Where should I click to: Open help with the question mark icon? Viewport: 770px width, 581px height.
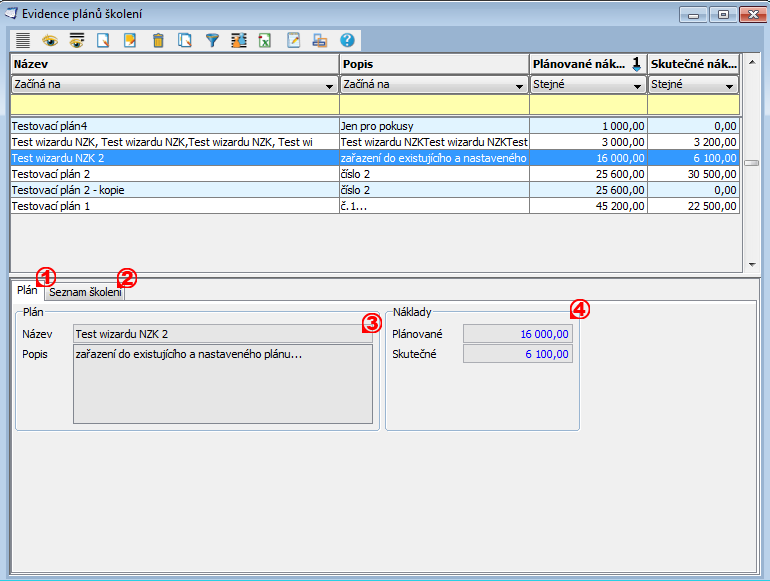pos(347,41)
